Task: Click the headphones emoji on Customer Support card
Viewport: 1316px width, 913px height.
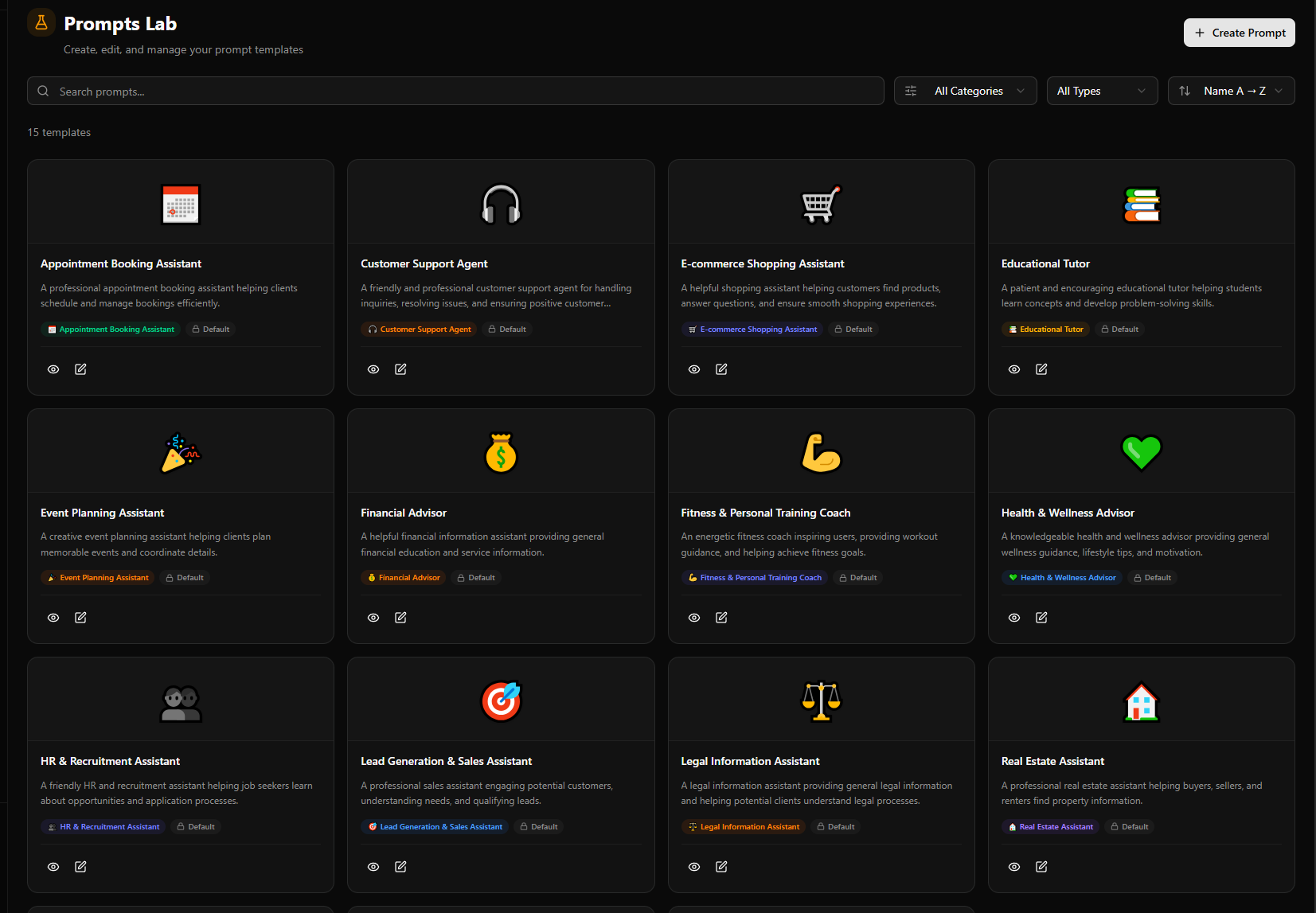Action: point(501,205)
